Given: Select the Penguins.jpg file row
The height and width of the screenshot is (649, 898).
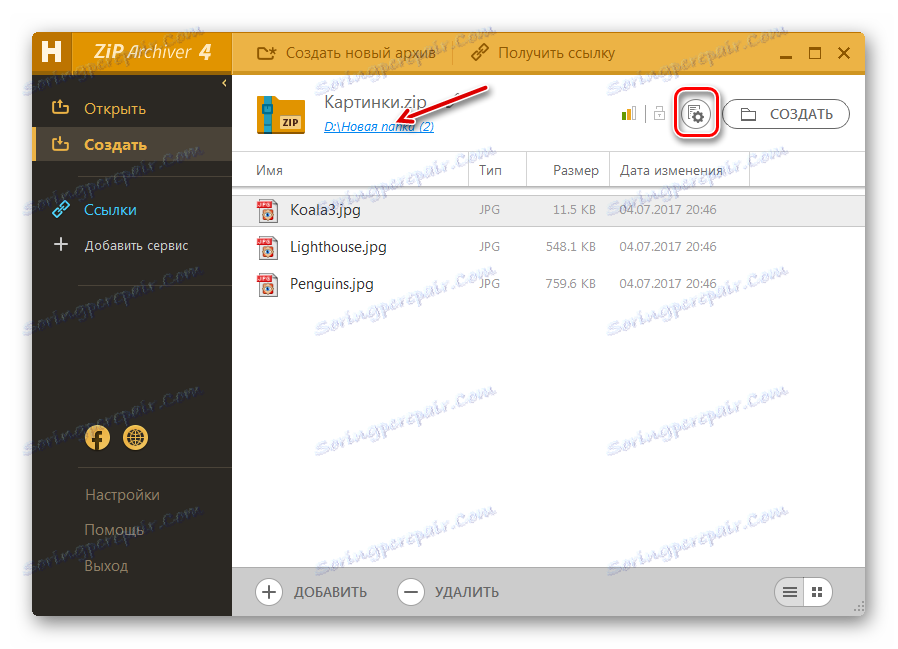Looking at the screenshot, I should tap(549, 284).
